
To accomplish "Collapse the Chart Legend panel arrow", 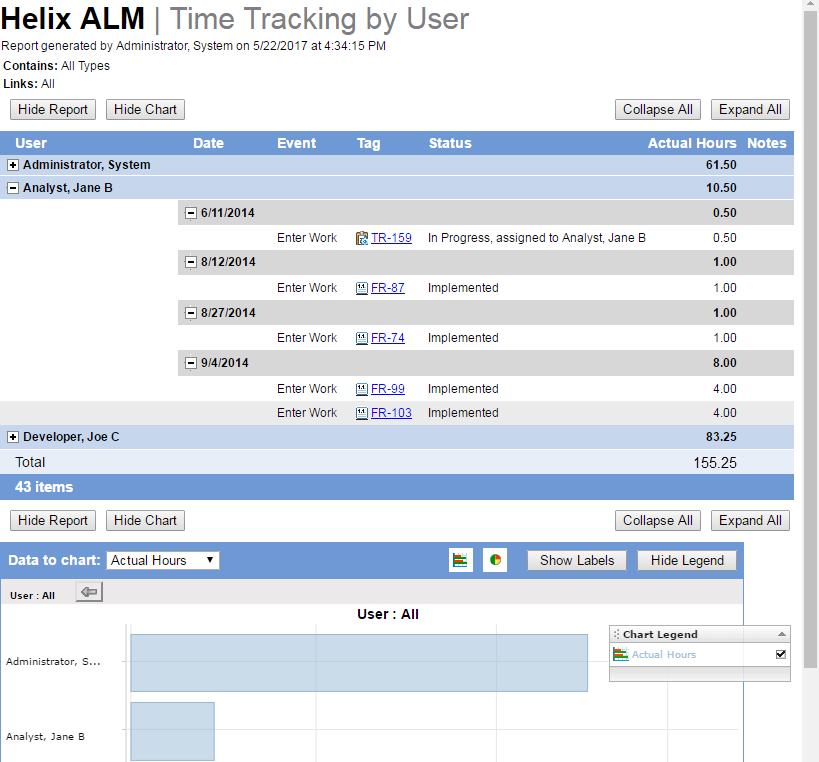I will tap(782, 634).
